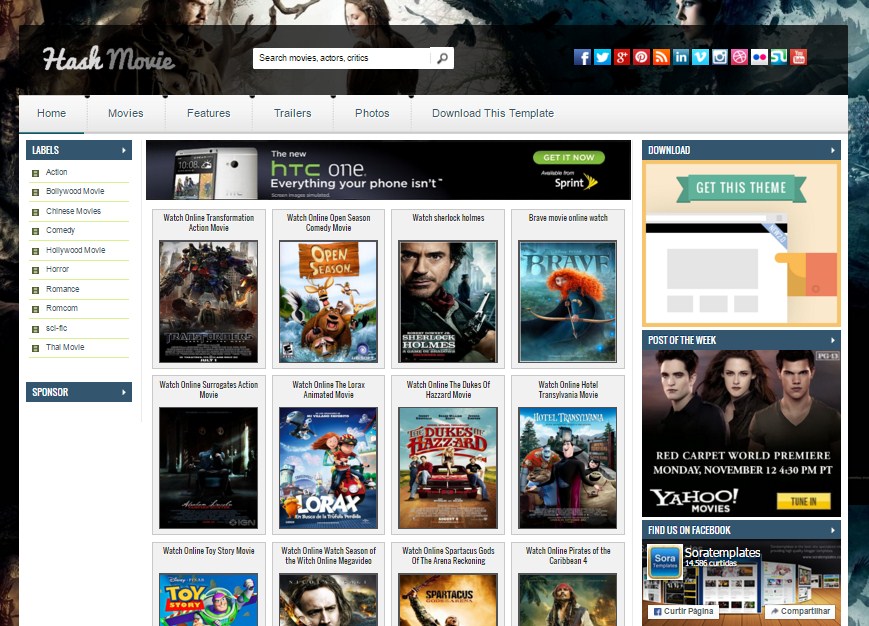Click the search magnifier icon
The height and width of the screenshot is (626, 869).
[x=442, y=58]
